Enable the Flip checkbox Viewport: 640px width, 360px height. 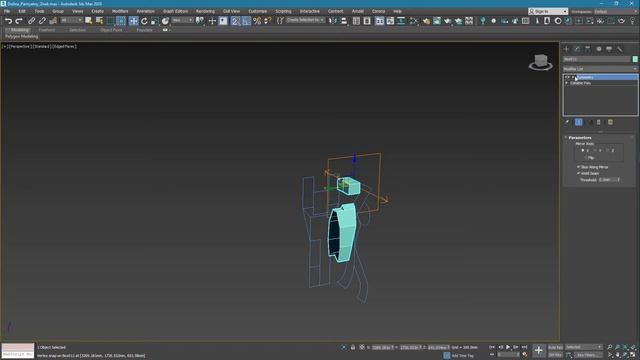point(586,158)
